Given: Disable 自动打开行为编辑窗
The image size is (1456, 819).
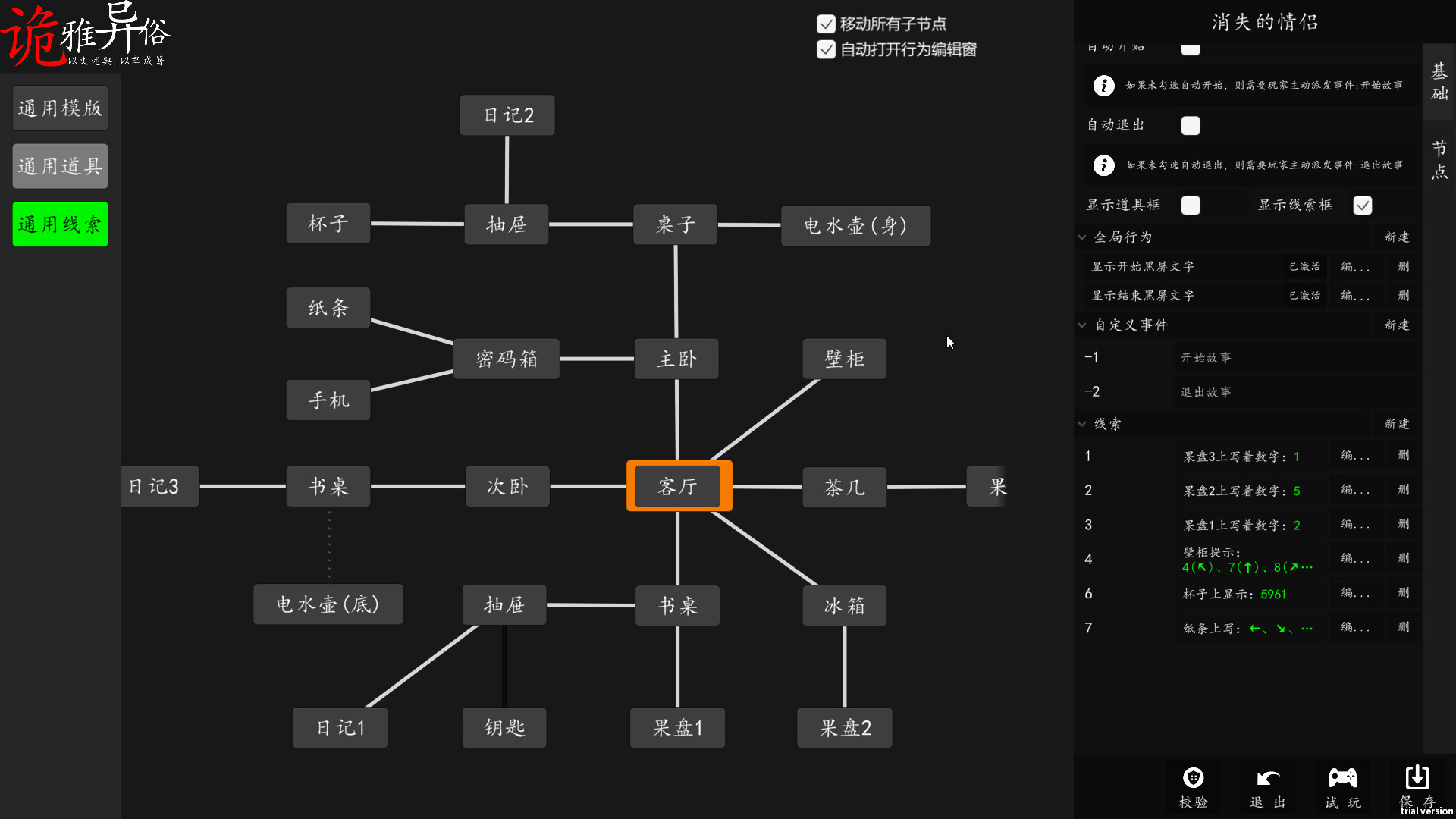Looking at the screenshot, I should [826, 49].
